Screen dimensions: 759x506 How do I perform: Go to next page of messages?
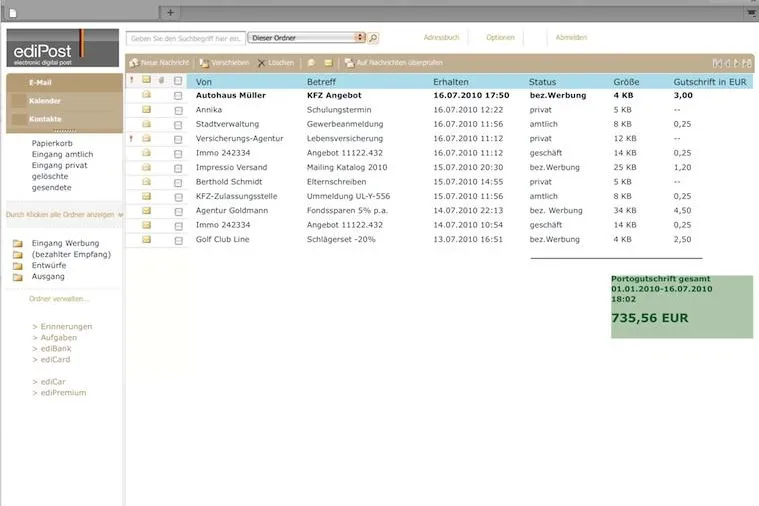737,63
